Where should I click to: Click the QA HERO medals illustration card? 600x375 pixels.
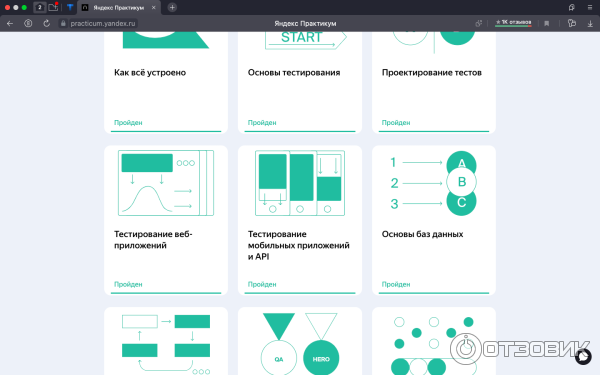click(x=300, y=341)
